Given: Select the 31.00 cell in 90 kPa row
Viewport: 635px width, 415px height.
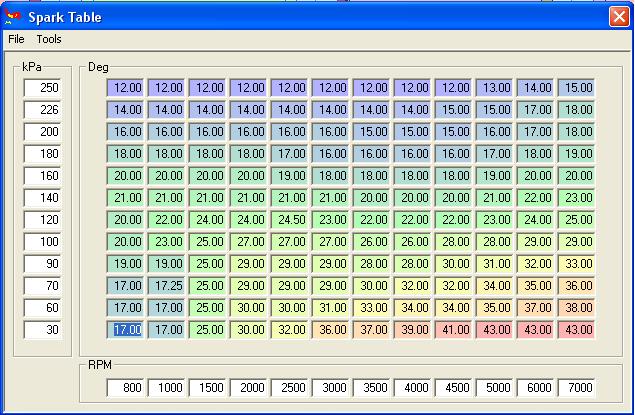Looking at the screenshot, I should pos(494,264).
